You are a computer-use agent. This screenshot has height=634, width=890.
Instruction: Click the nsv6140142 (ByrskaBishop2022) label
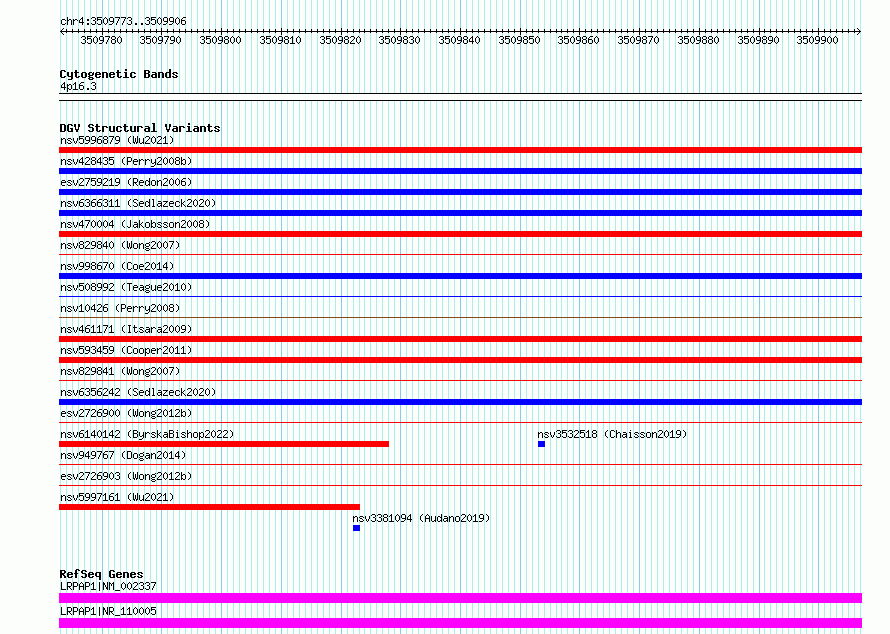click(x=147, y=434)
